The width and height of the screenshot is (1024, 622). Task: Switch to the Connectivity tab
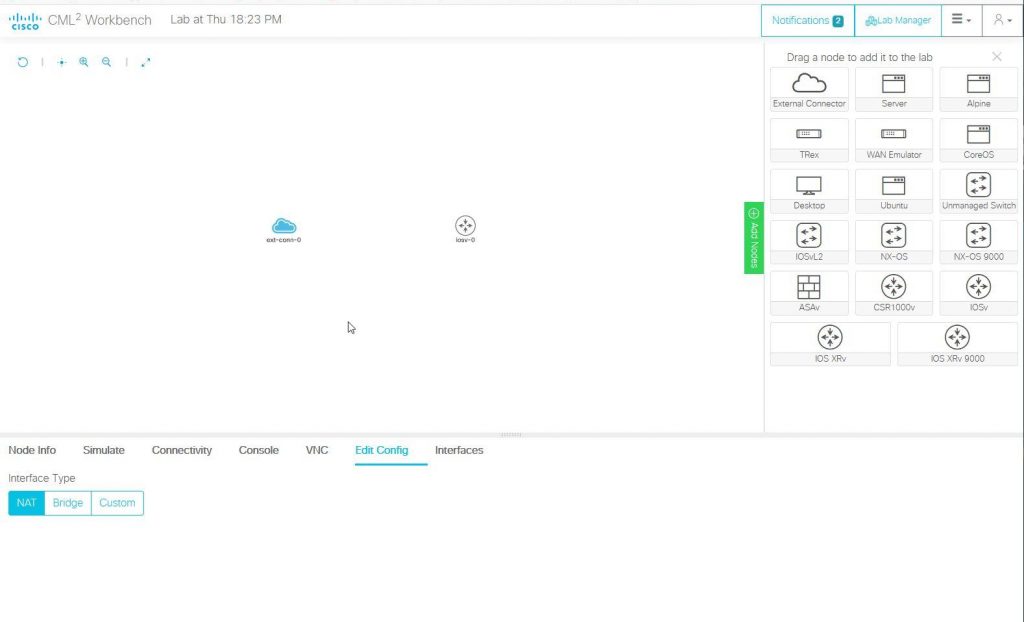coord(182,450)
